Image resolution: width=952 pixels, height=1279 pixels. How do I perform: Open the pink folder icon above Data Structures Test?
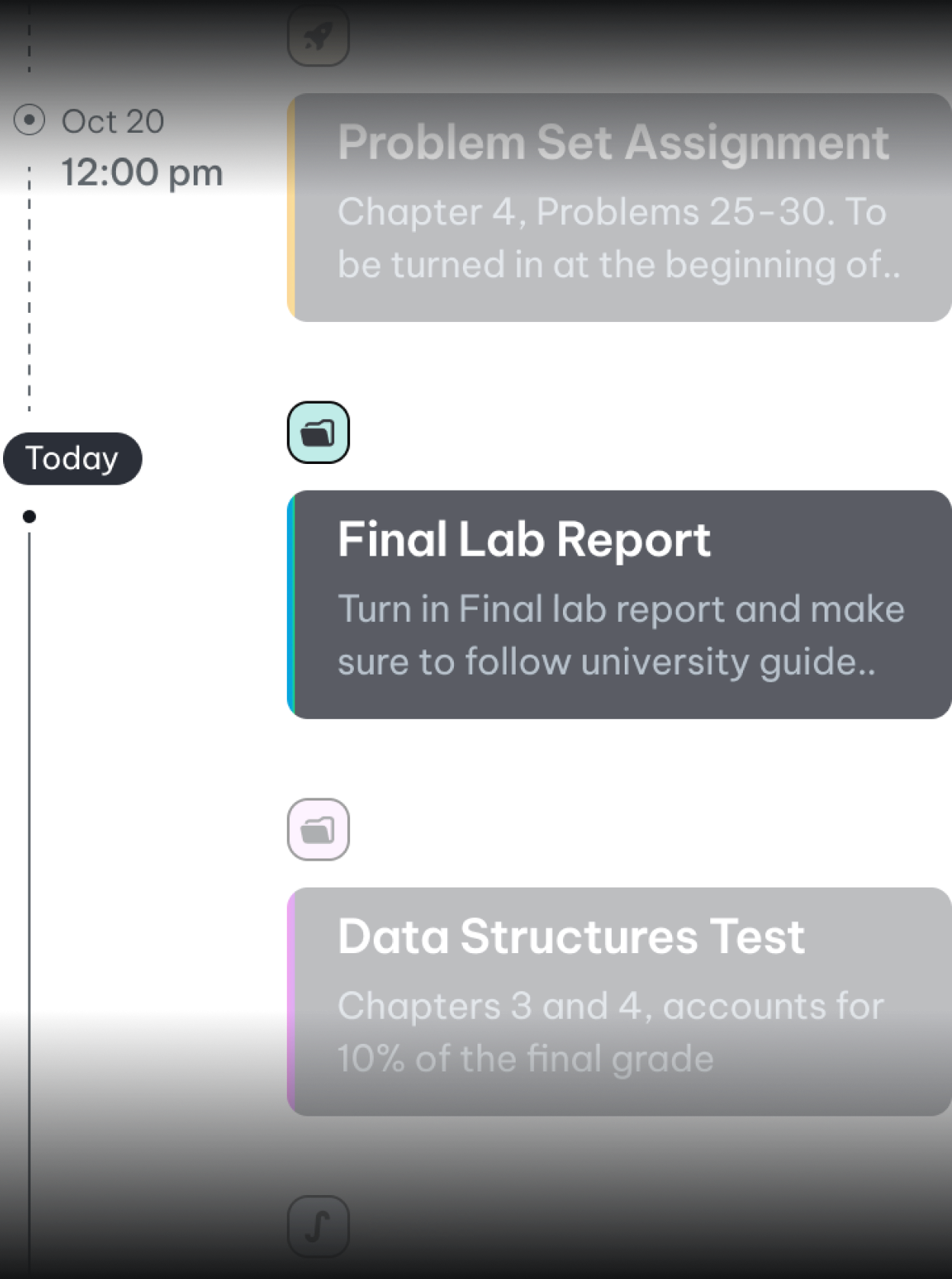point(318,830)
